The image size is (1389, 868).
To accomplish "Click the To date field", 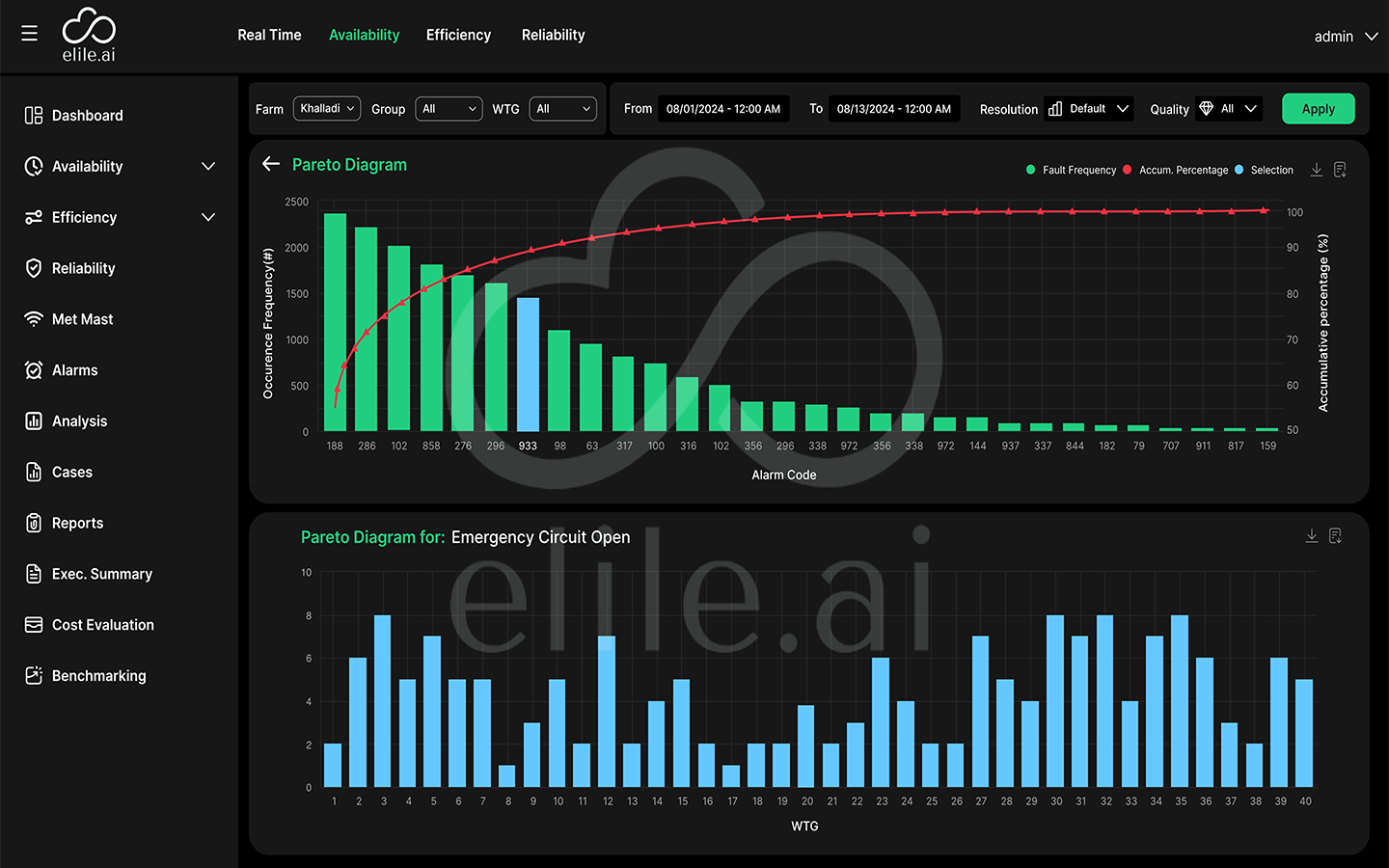I will (x=894, y=109).
